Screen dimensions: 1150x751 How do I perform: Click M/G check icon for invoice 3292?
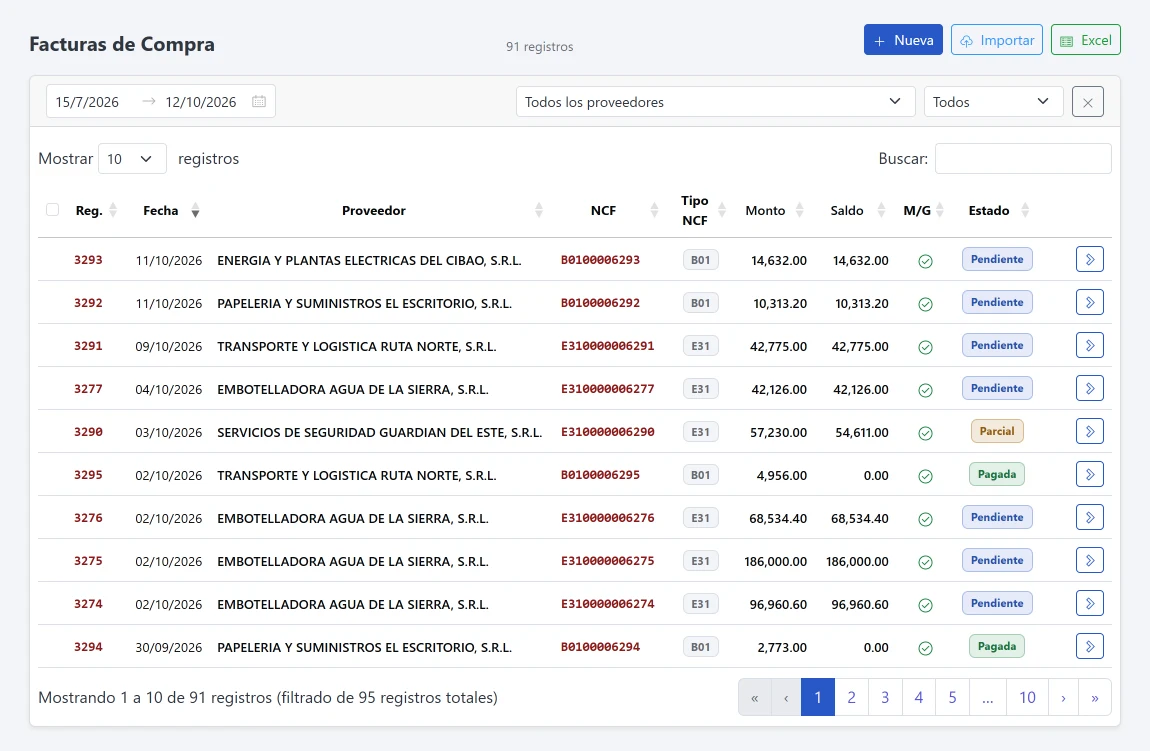926,304
